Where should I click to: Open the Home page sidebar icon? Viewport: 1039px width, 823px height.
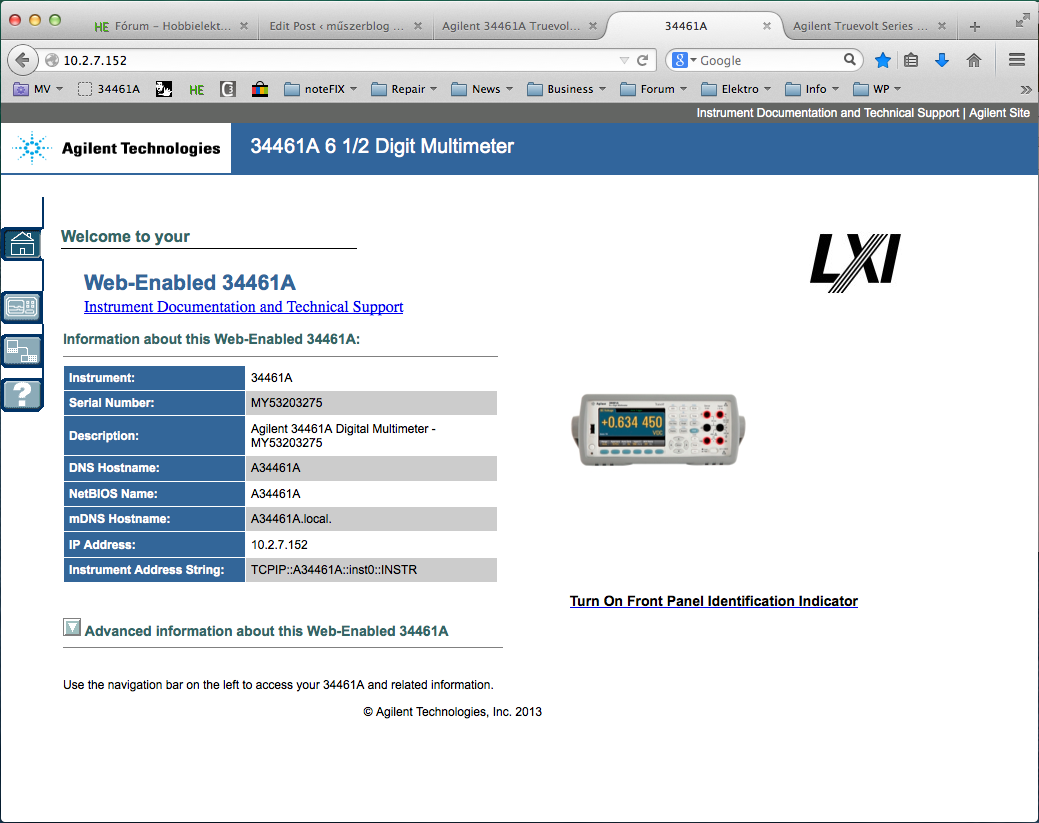(22, 244)
